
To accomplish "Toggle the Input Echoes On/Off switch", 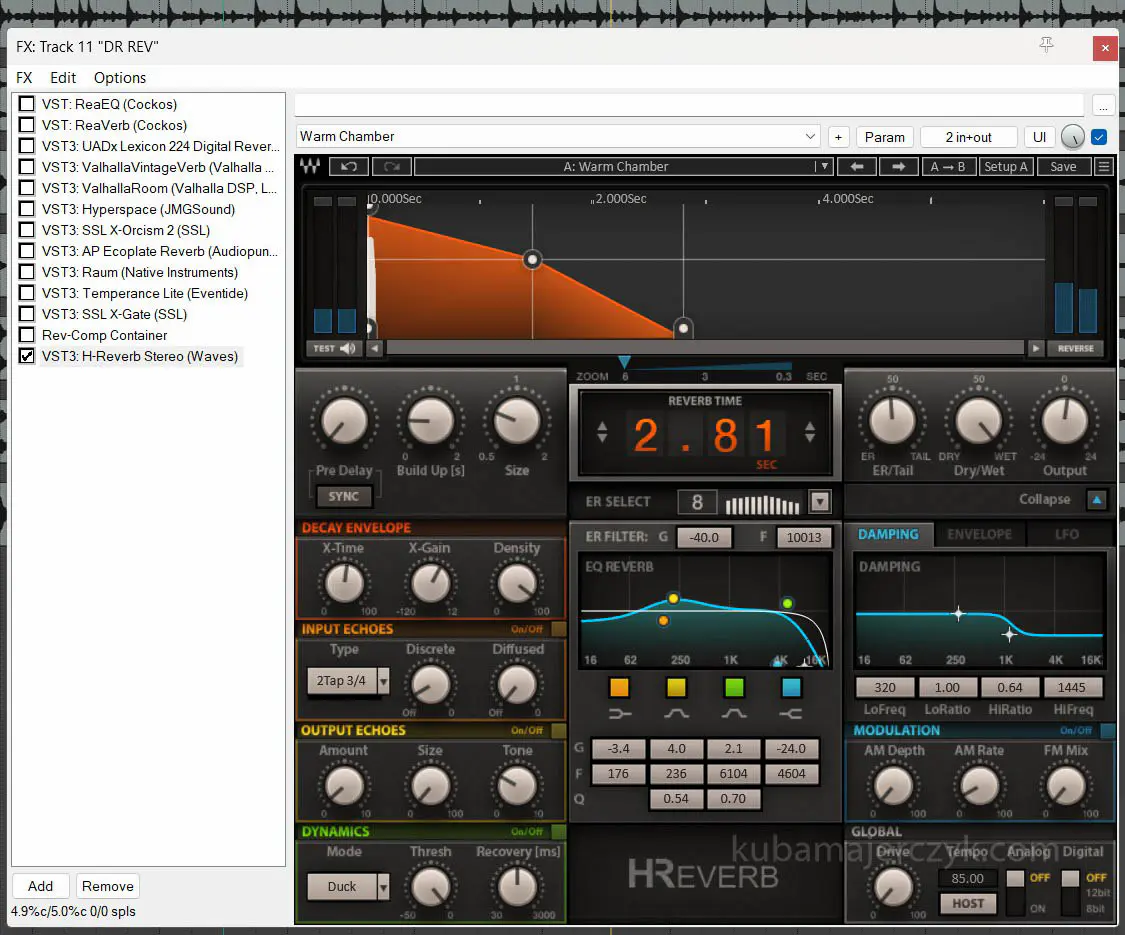I will [558, 629].
